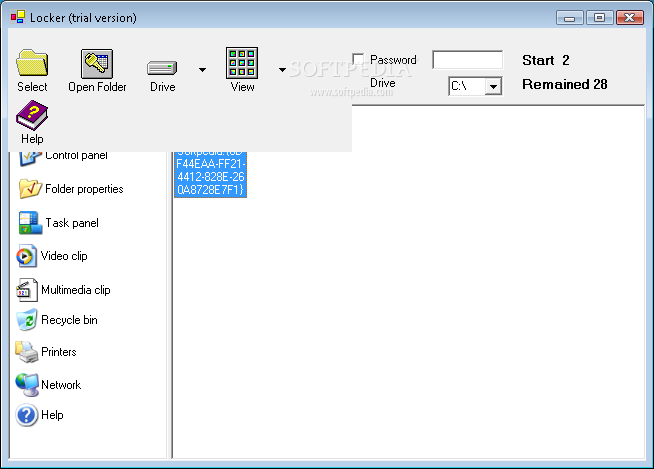Click the highlighted F44EAA-FF21 folder item
This screenshot has height=469, width=654.
click(x=211, y=174)
